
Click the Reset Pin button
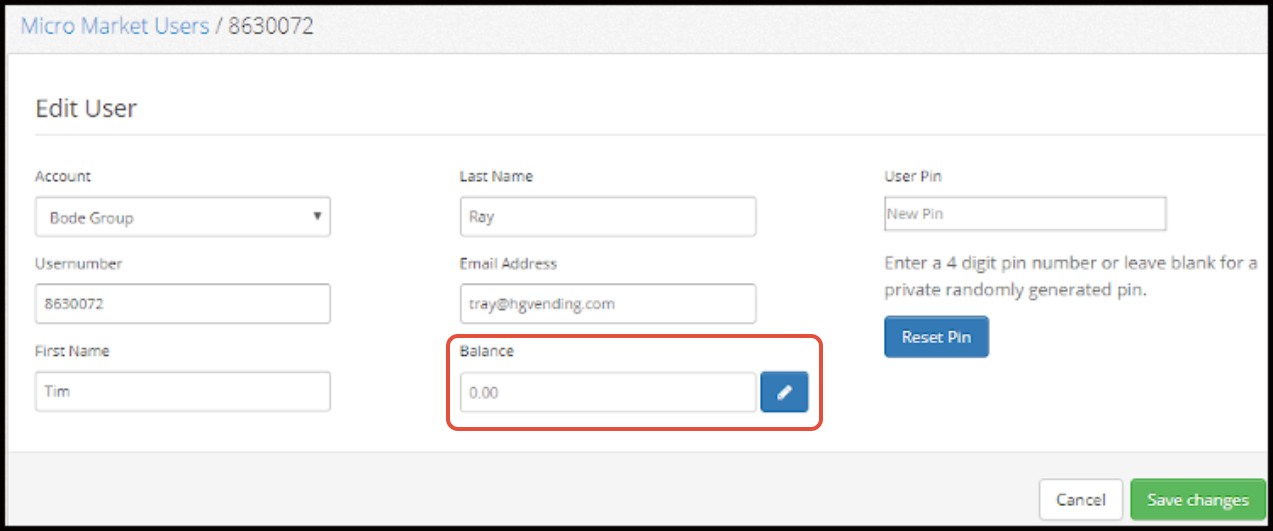(936, 337)
